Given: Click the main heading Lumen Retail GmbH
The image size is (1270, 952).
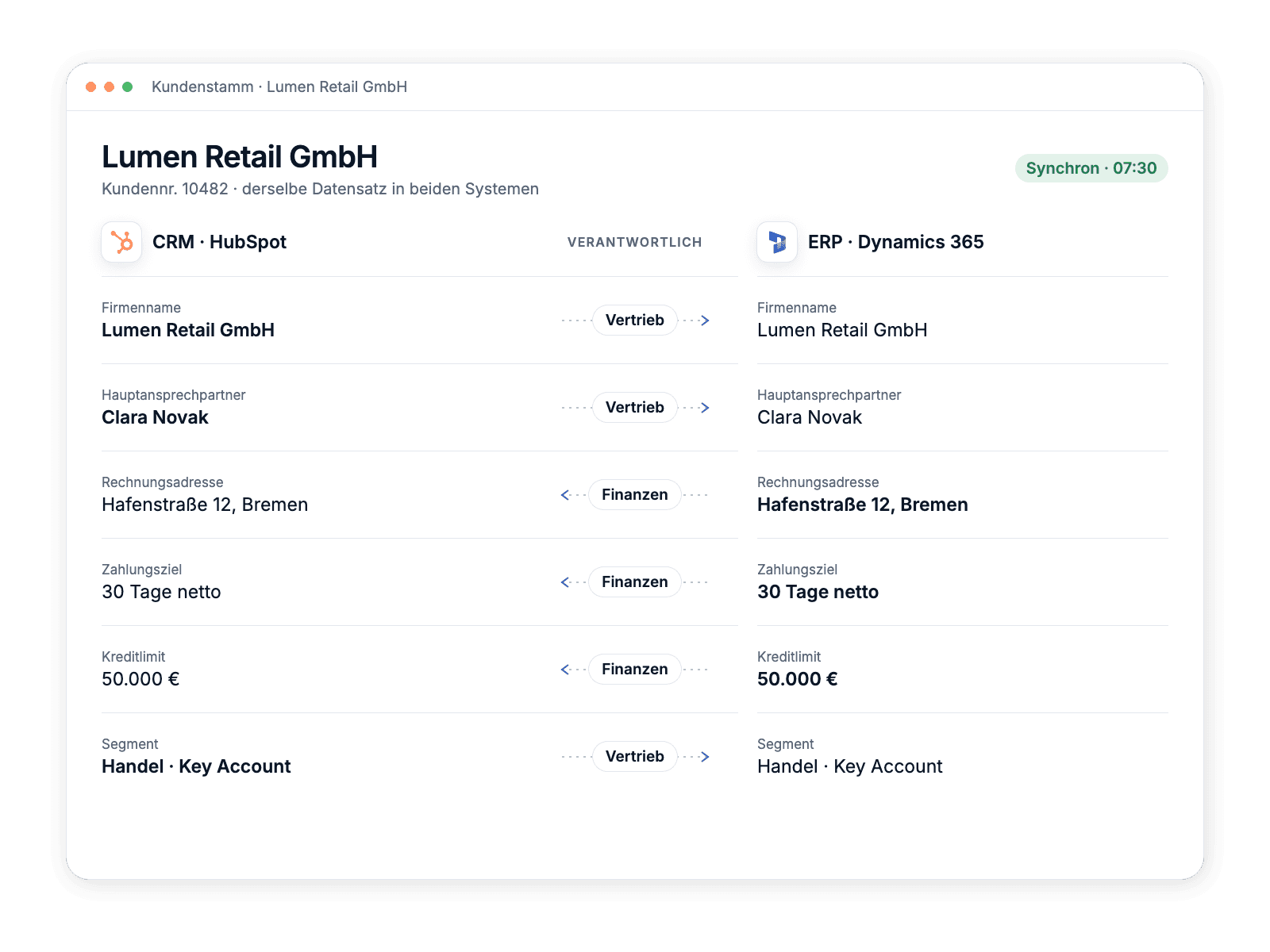Looking at the screenshot, I should [240, 157].
